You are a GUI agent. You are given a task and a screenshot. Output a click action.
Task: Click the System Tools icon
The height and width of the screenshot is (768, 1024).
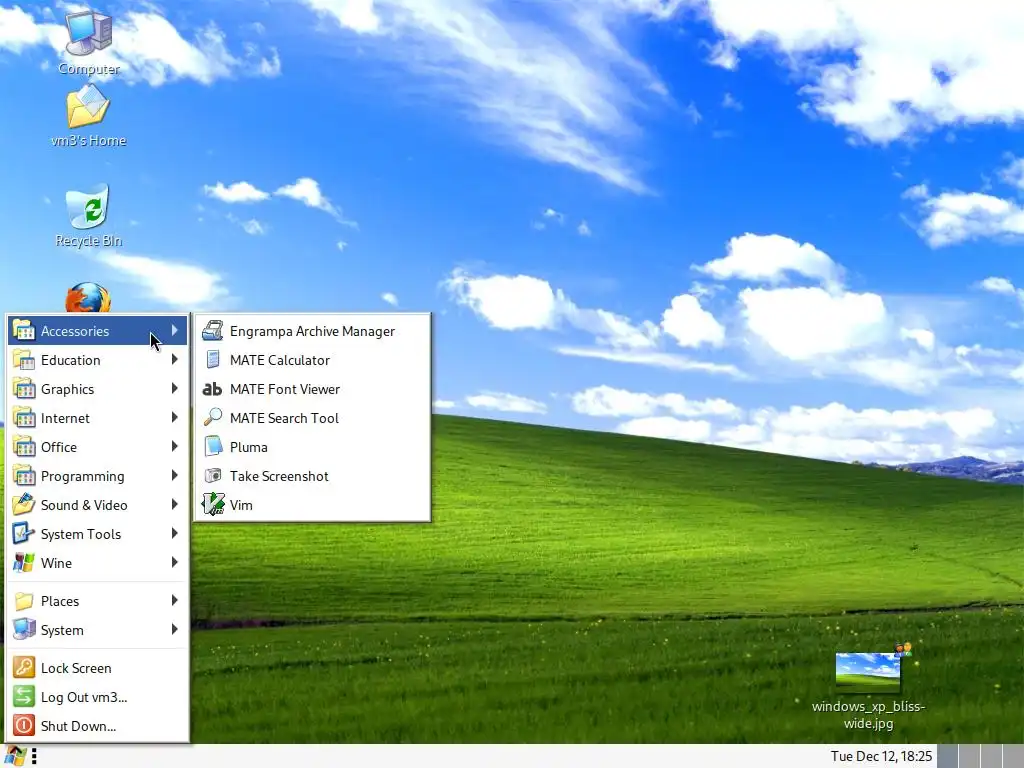[24, 534]
